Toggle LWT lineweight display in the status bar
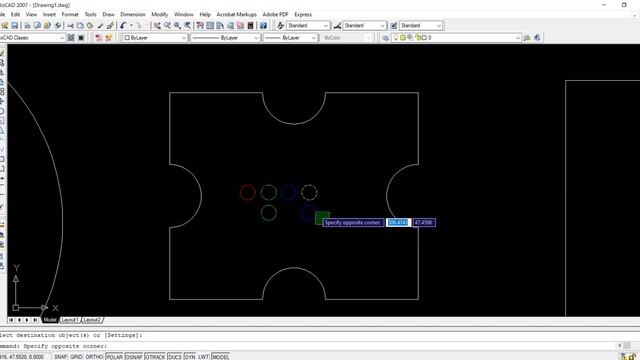This screenshot has width=640, height=360. (x=204, y=357)
